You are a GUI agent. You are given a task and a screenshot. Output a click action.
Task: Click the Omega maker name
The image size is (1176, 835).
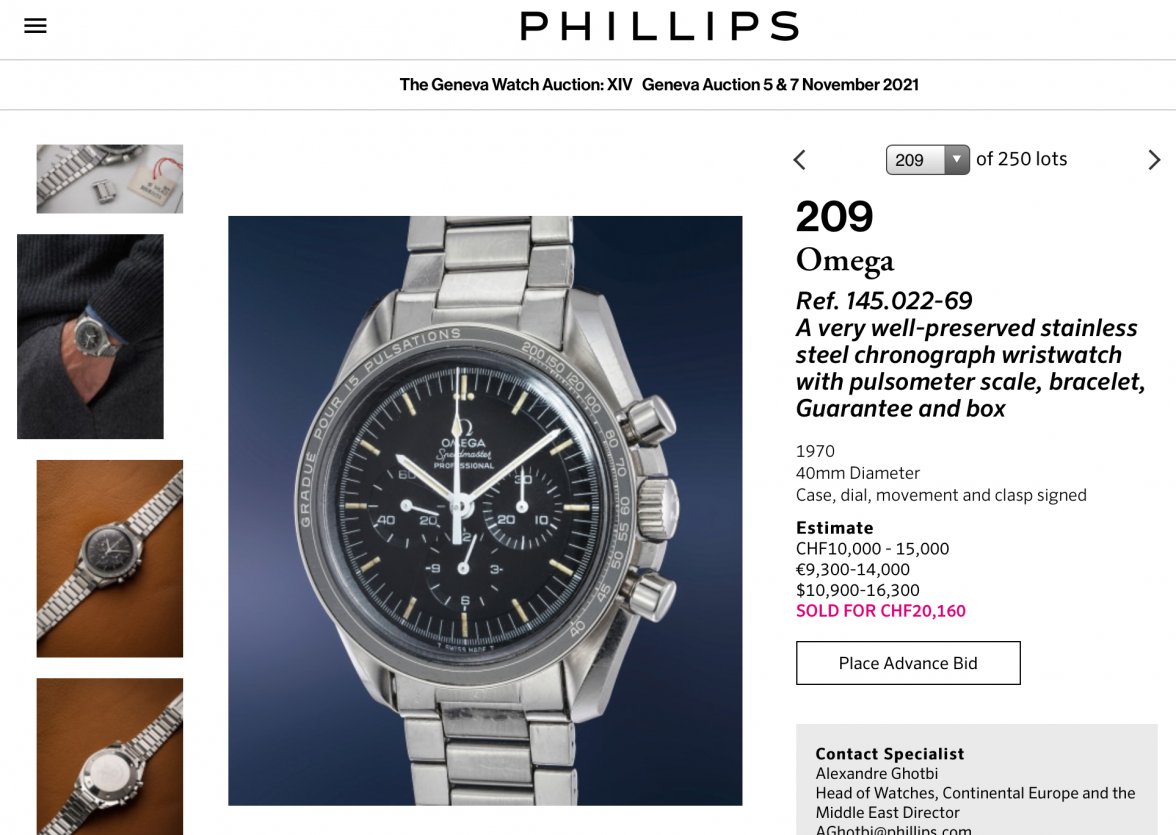pos(844,260)
